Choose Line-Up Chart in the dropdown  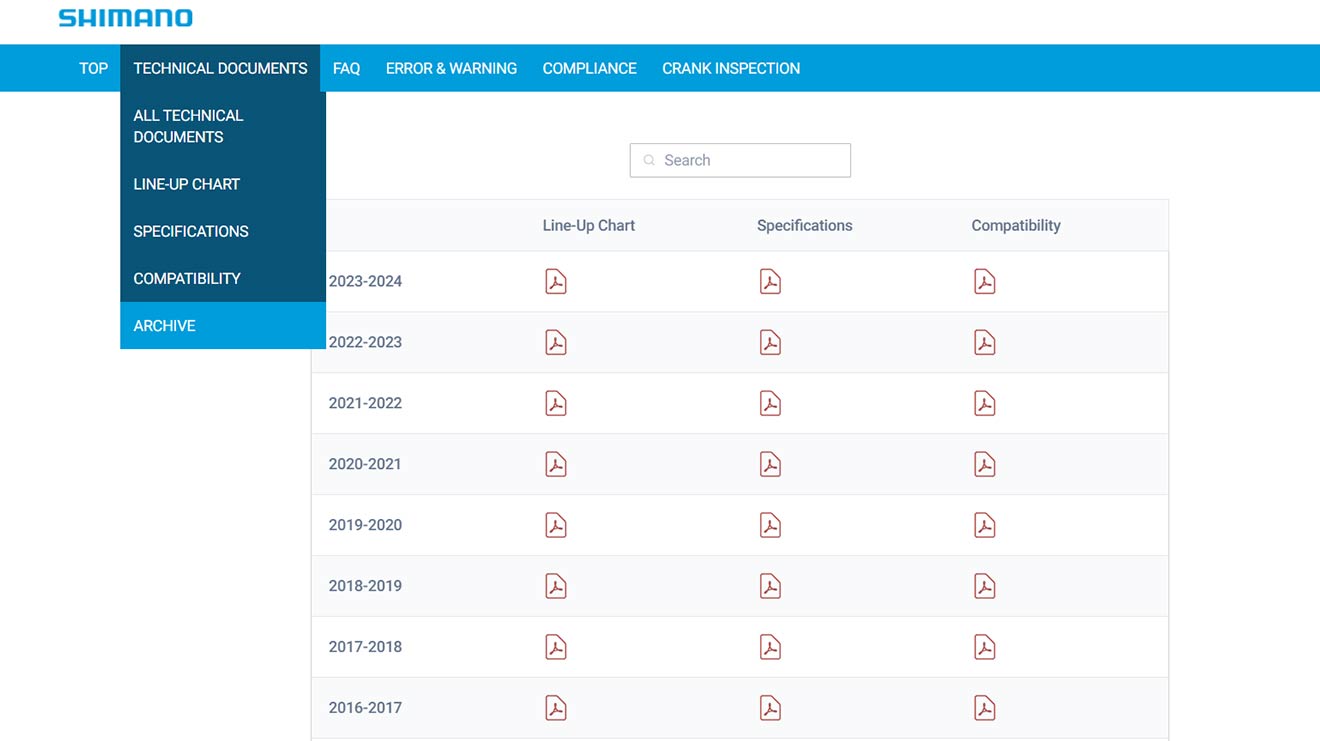187,184
